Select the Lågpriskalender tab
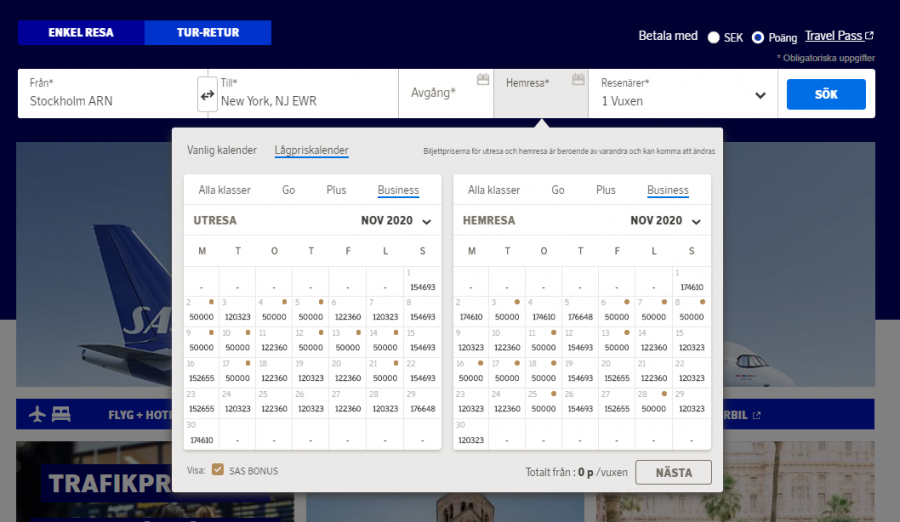Viewport: 900px width, 522px height. point(311,150)
